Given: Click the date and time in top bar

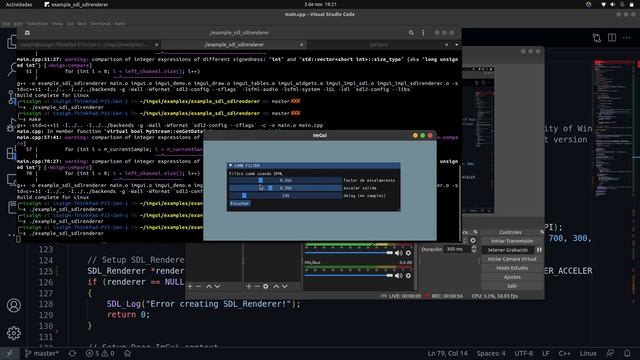Looking at the screenshot, I should pos(320,4).
